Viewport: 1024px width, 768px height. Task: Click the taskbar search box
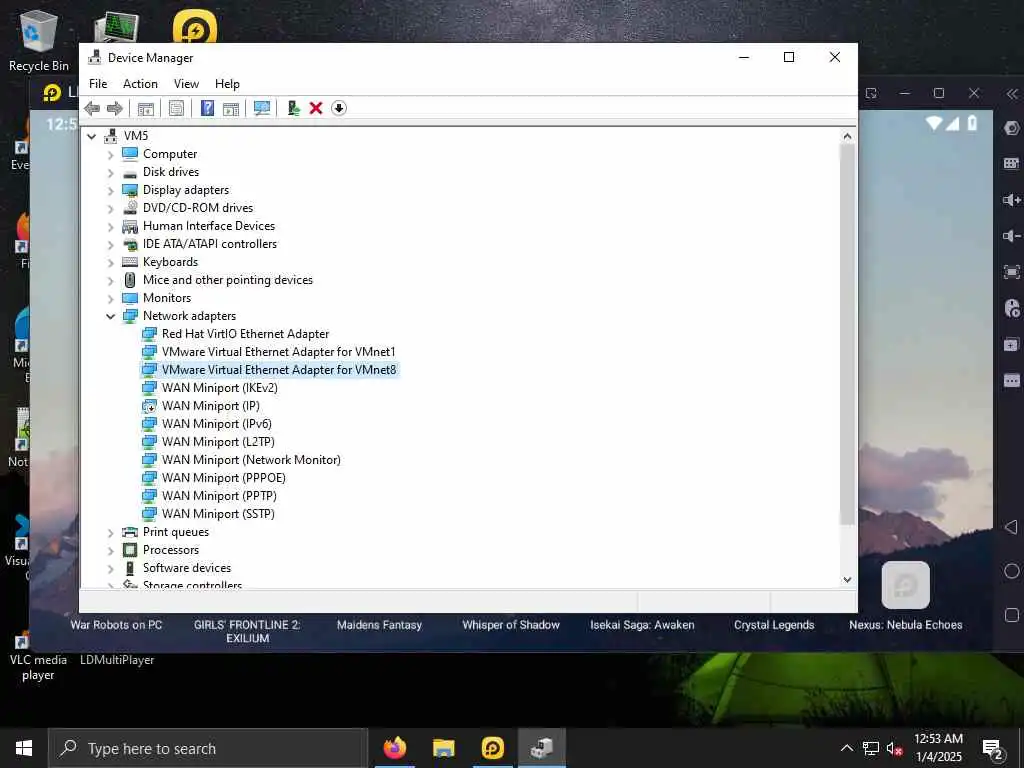tap(208, 748)
